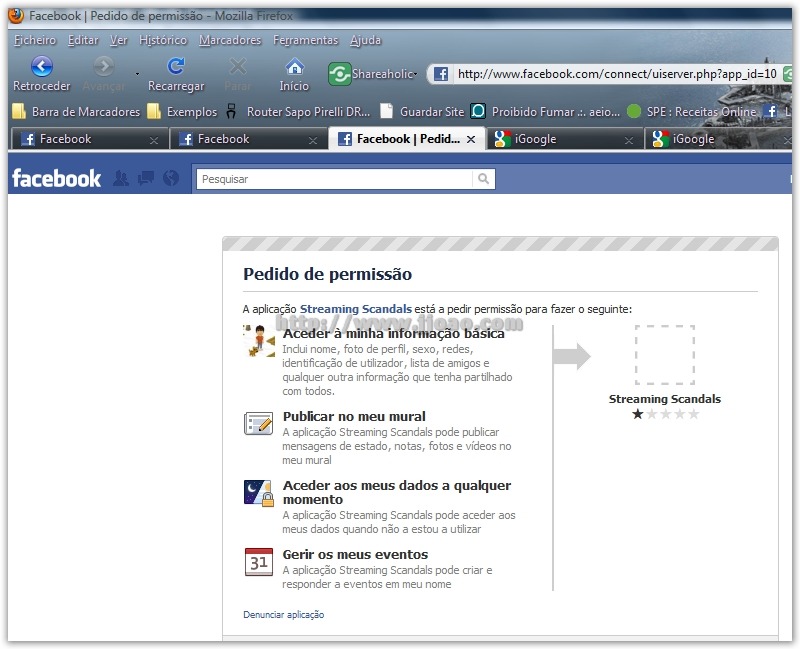Screen dimensions: 800x649
Task: Click the Facebook favicon in address bar
Action: pyautogui.click(x=441, y=74)
